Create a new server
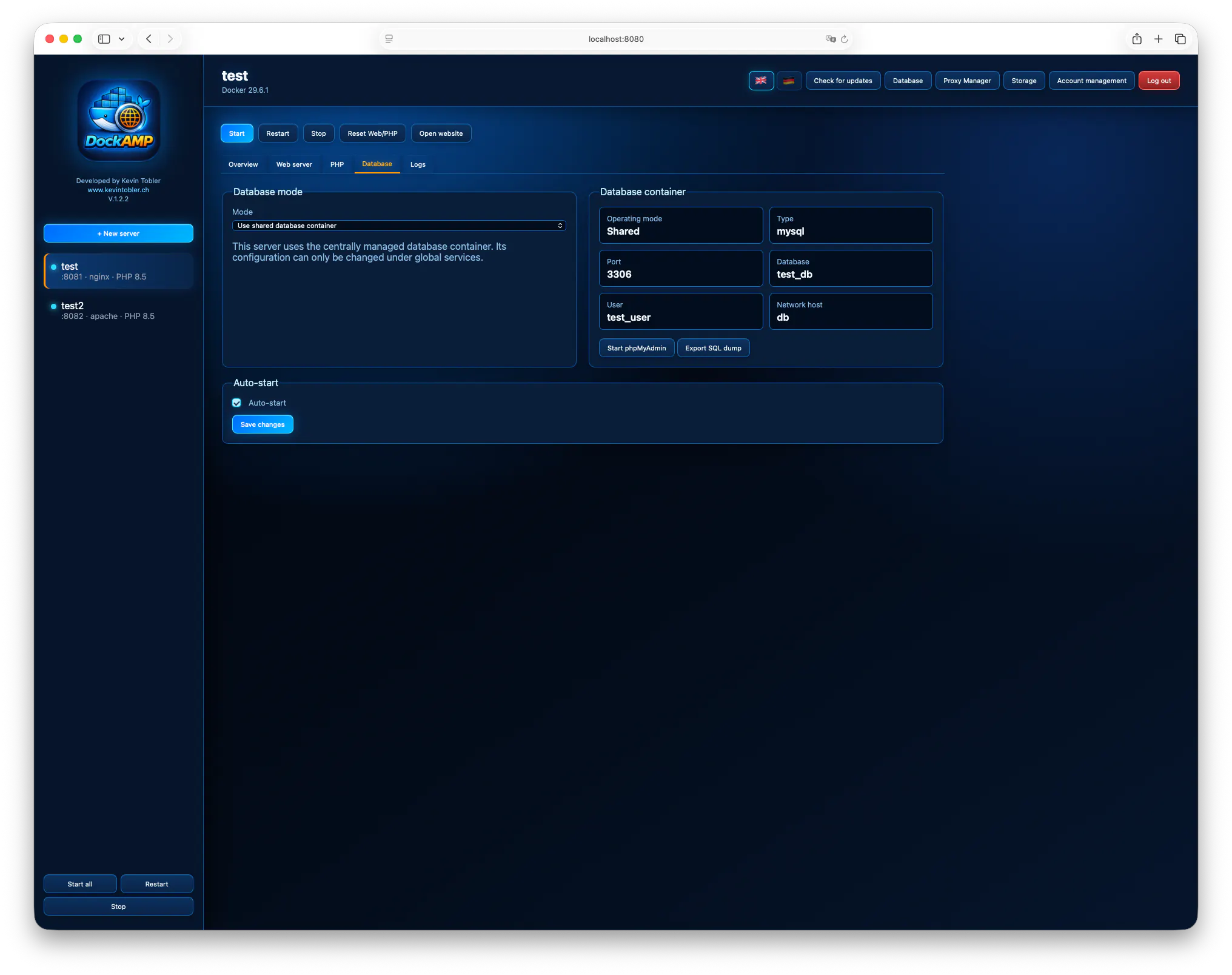The width and height of the screenshot is (1232, 975). click(x=118, y=233)
